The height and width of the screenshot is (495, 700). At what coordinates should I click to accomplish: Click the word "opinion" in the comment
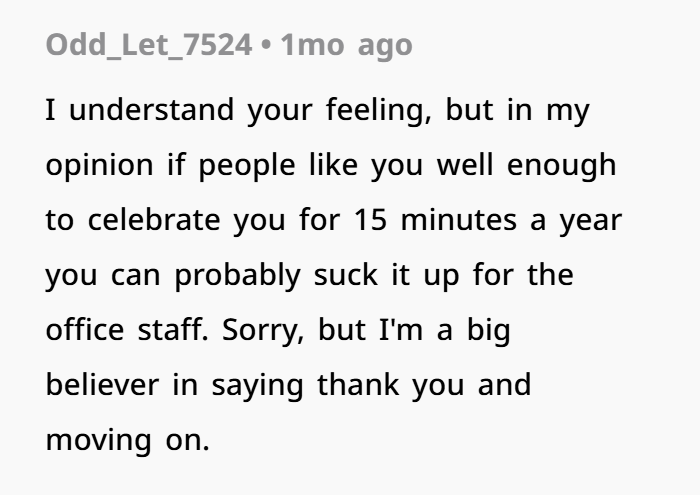tap(100, 166)
